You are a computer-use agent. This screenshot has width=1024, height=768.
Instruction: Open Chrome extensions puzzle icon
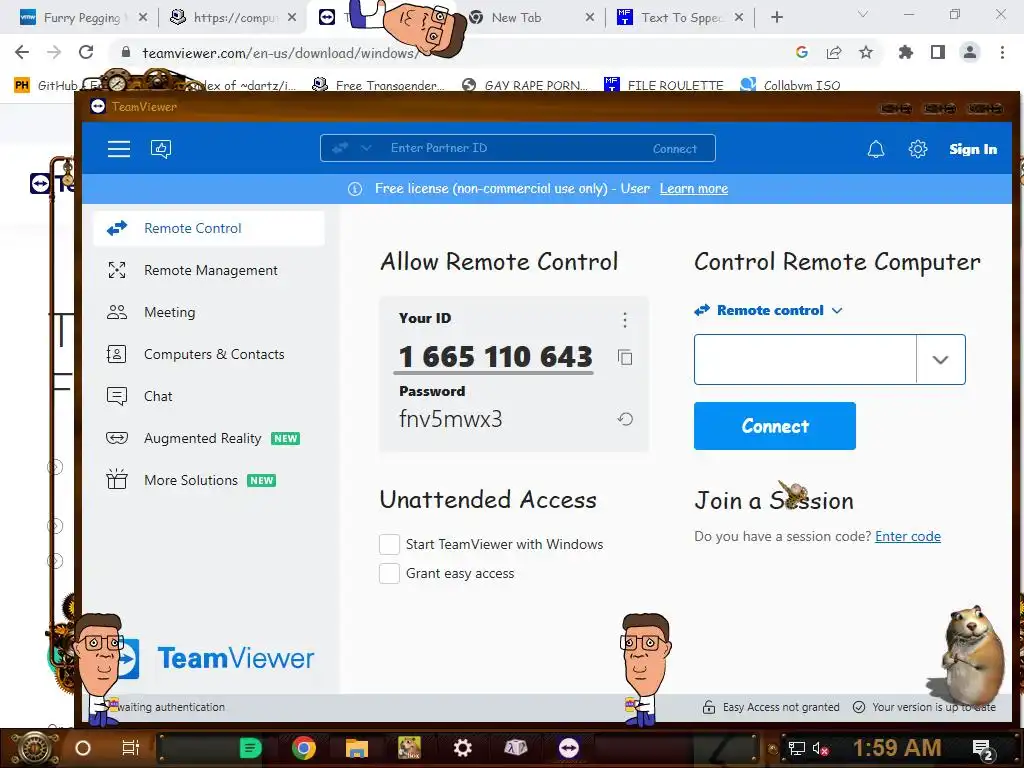[x=906, y=52]
